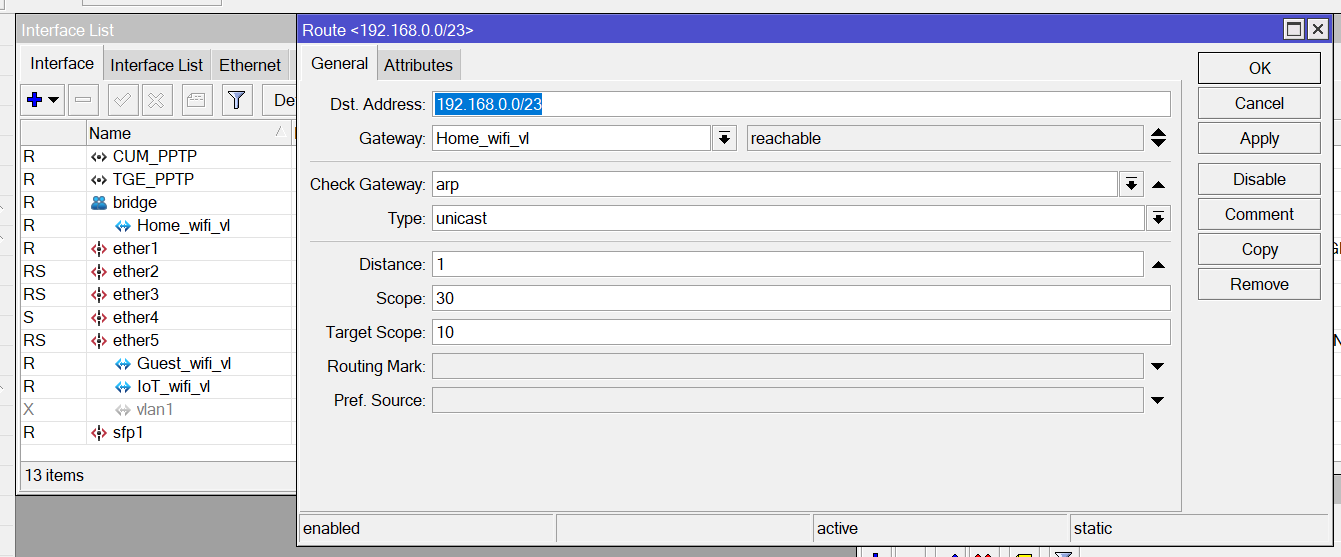
Task: Select the CUM_PPTP row name
Action: click(155, 156)
